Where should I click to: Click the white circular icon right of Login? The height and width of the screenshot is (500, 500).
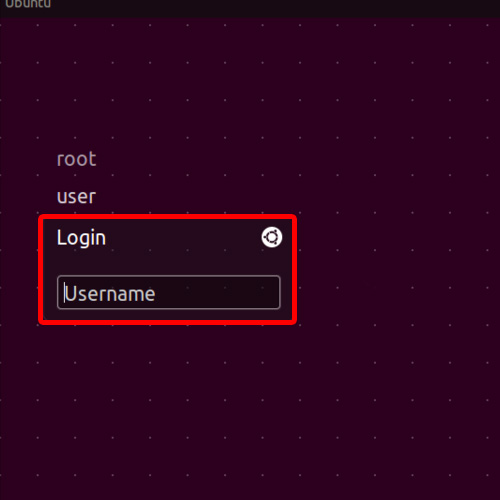272,237
